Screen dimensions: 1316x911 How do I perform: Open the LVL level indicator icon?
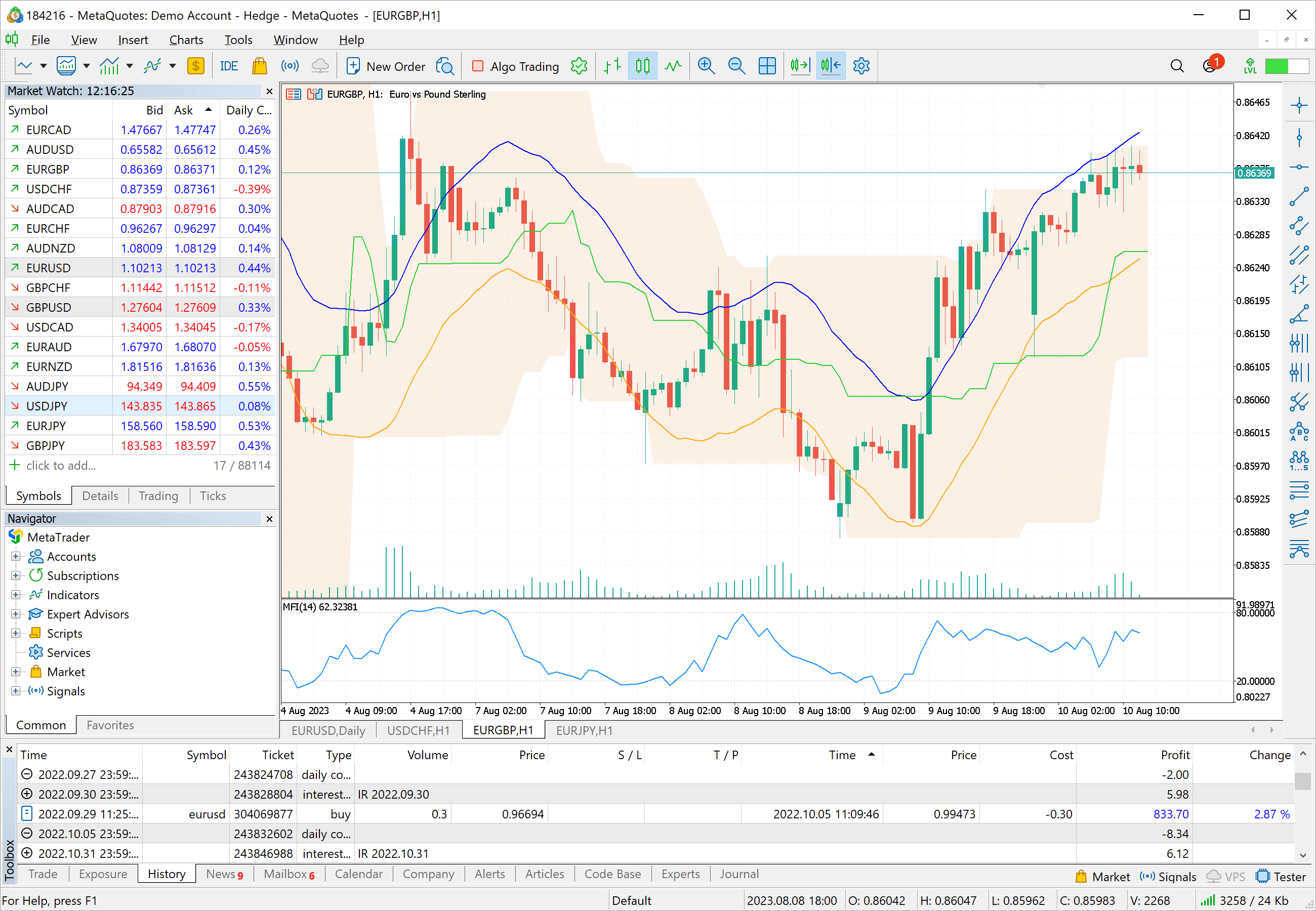(x=1250, y=66)
